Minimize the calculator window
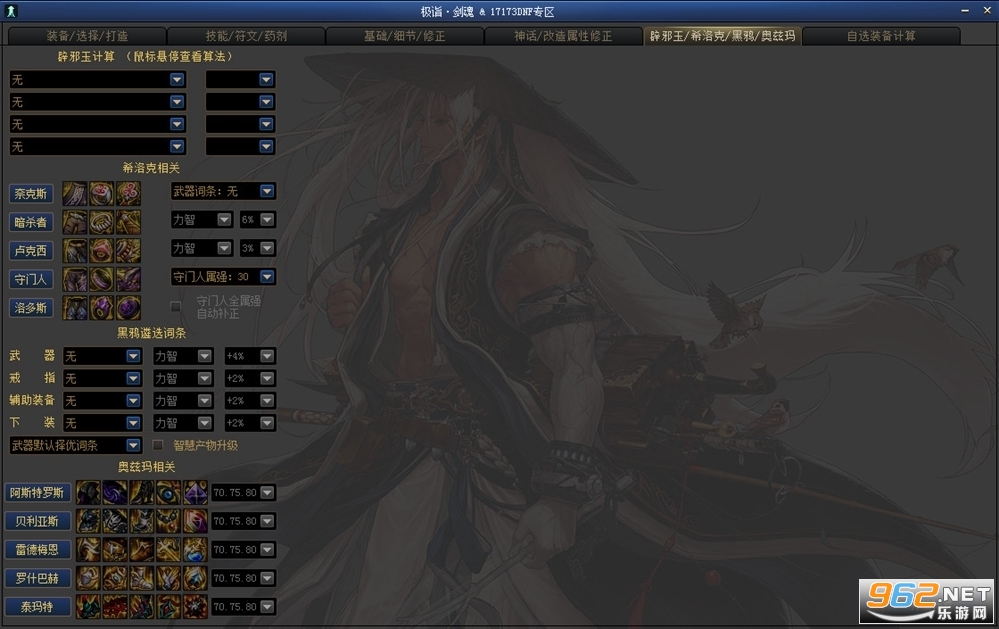The height and width of the screenshot is (629, 999). click(966, 11)
